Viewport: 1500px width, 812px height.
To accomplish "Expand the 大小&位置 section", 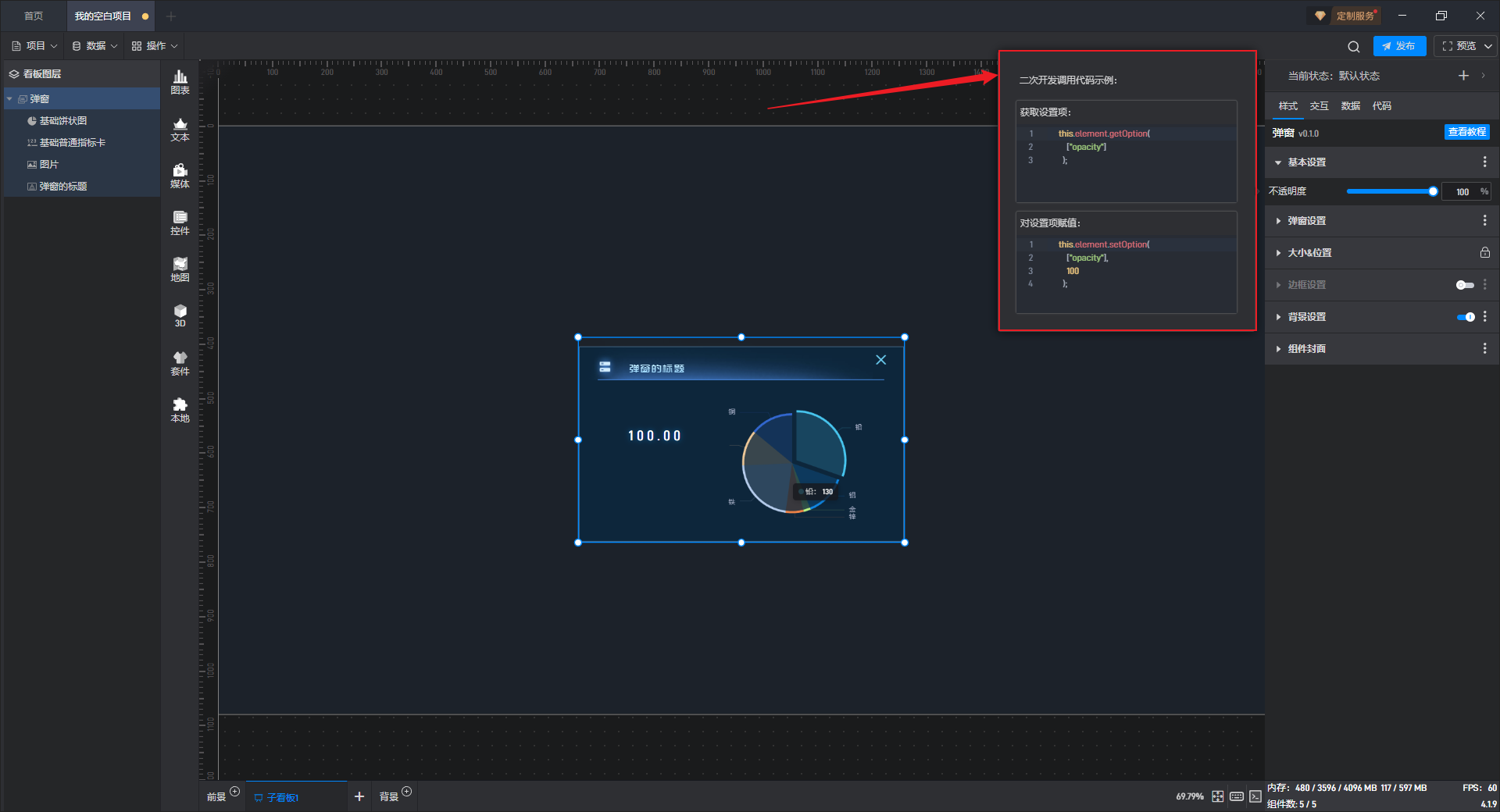I will point(1278,253).
